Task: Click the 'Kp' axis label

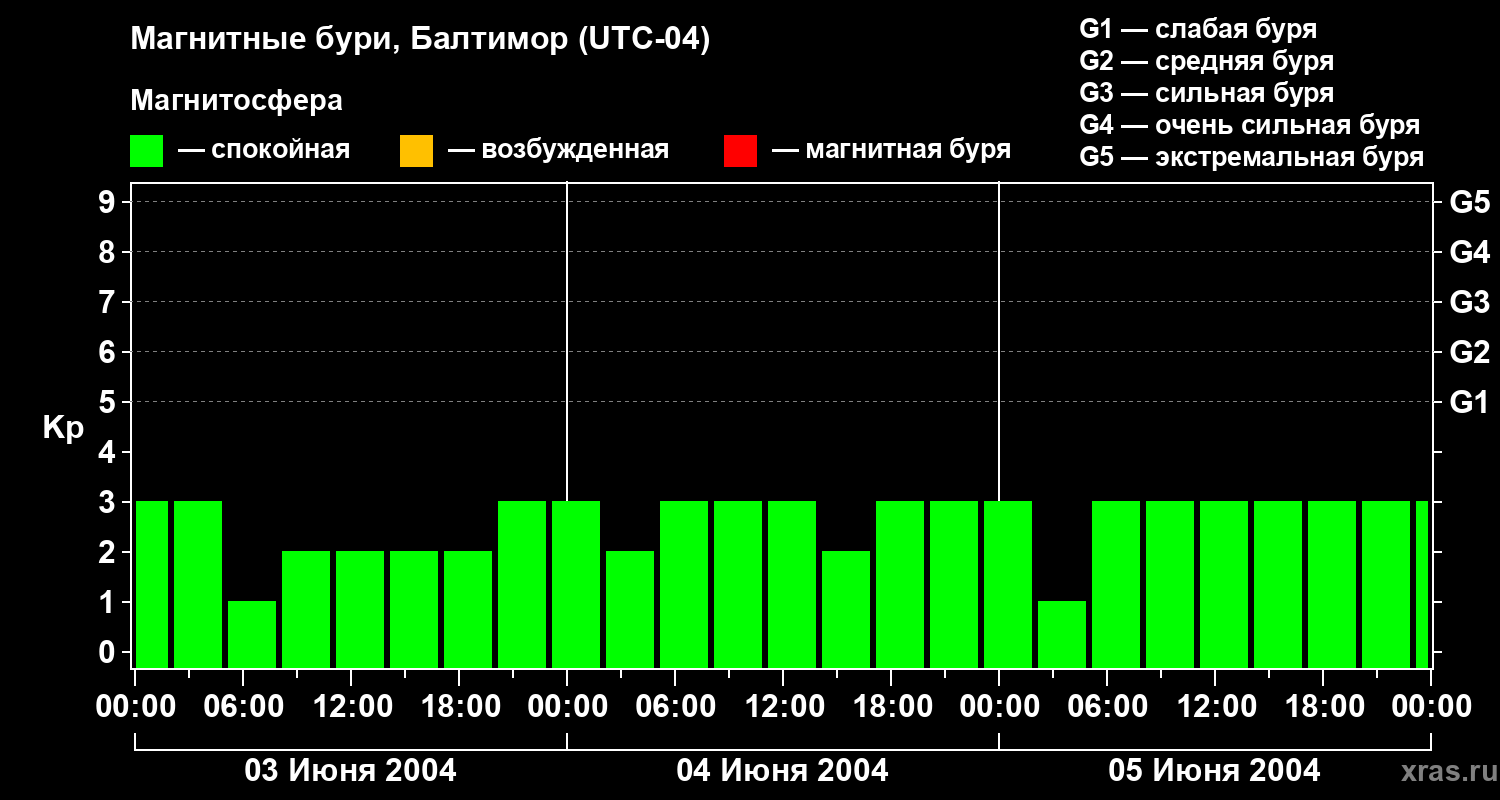Action: click(x=64, y=429)
